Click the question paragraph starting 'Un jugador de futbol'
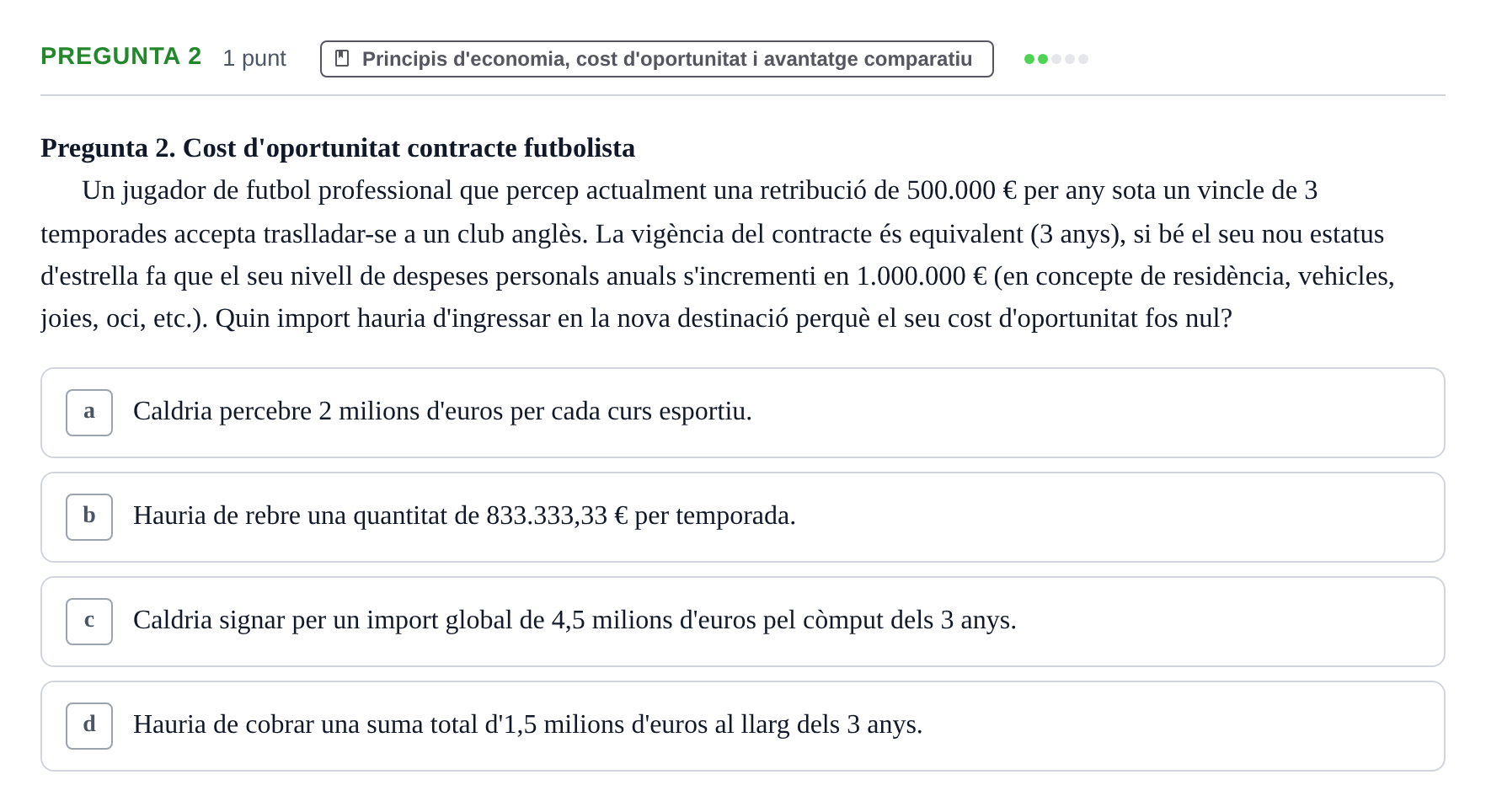Screen dimensions: 1486x812 pos(717,254)
